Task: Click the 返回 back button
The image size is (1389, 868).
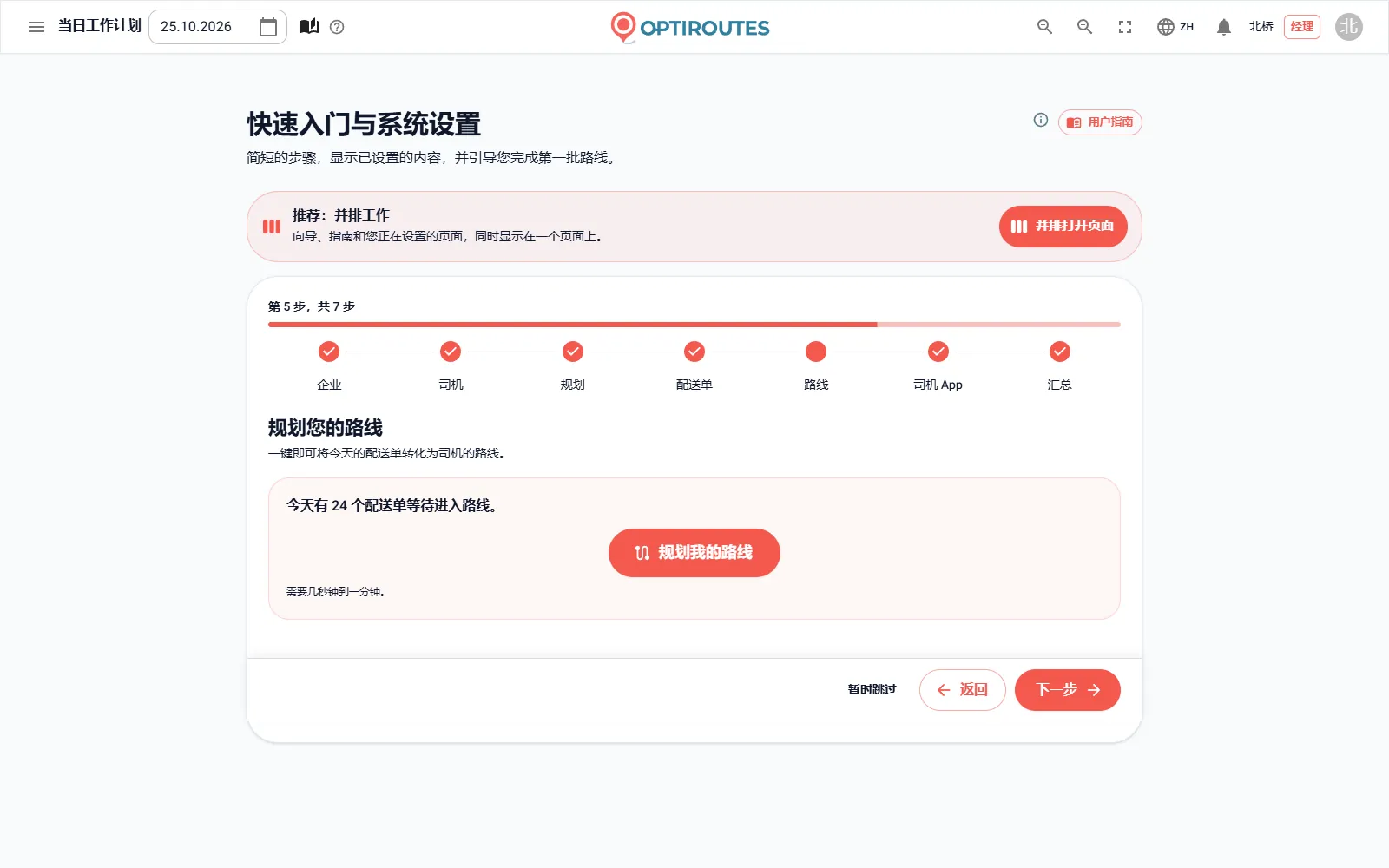Action: (x=963, y=690)
